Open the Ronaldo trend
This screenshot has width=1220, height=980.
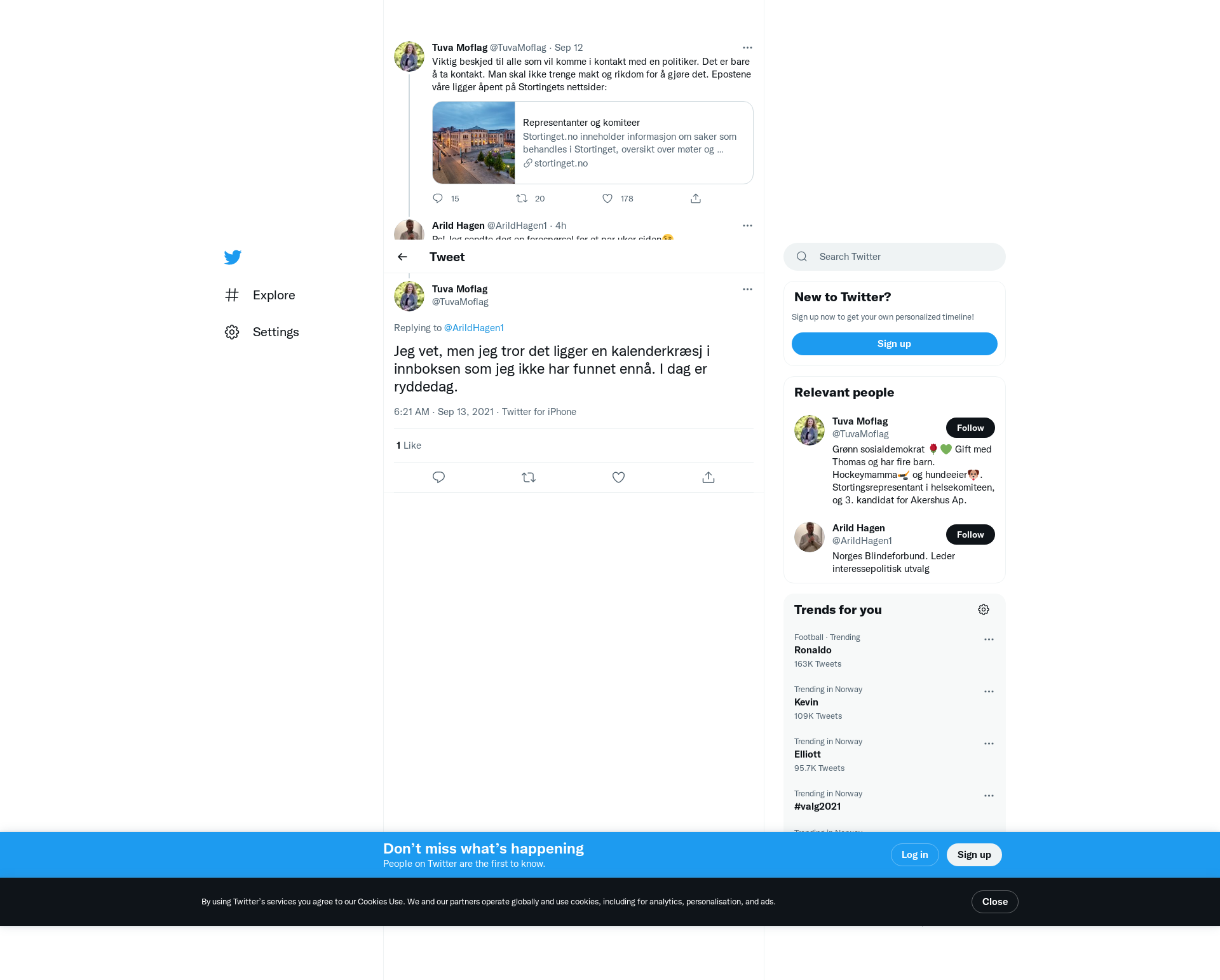894,650
